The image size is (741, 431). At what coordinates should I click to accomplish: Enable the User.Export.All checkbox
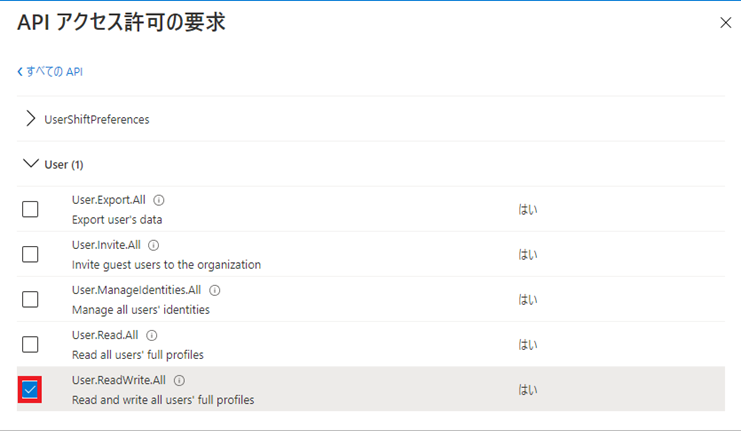(30, 209)
